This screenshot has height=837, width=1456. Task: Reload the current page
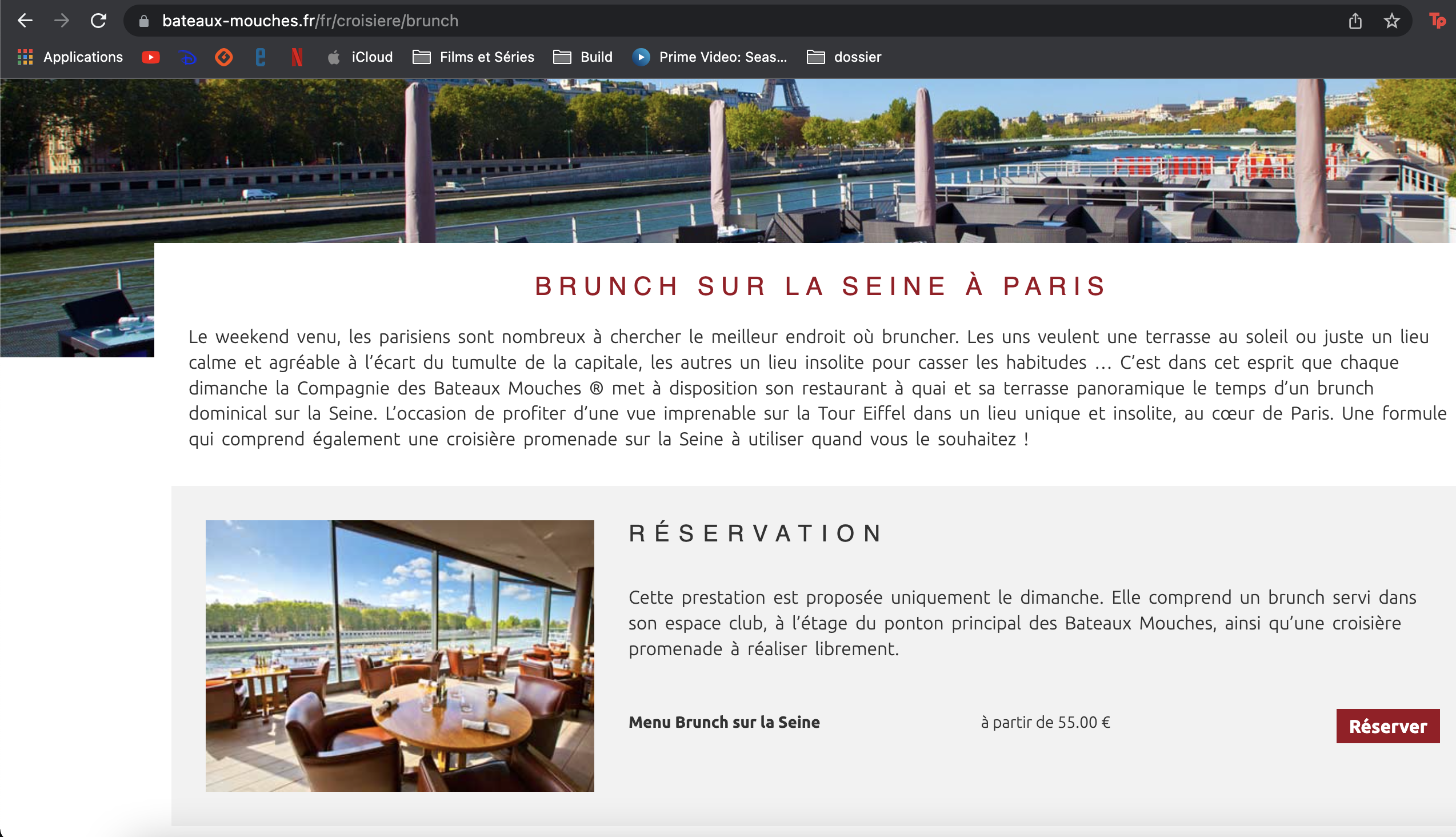(98, 21)
